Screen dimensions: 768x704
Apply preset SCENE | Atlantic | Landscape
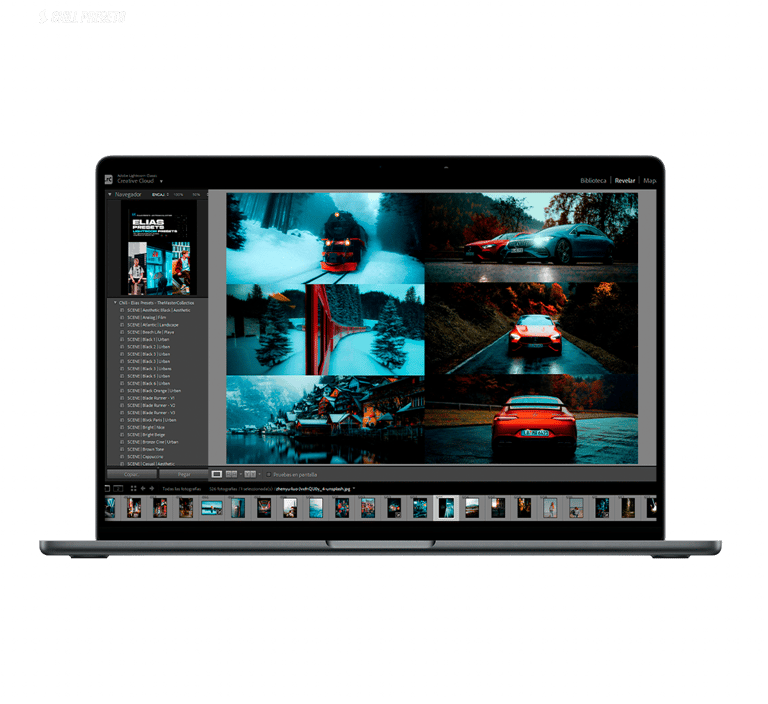coord(152,325)
